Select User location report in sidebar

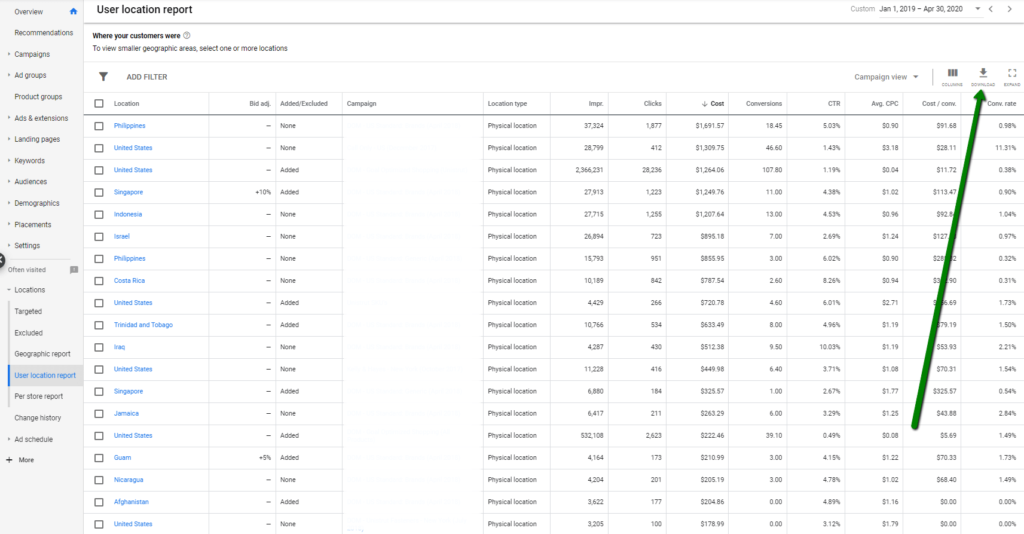(45, 375)
